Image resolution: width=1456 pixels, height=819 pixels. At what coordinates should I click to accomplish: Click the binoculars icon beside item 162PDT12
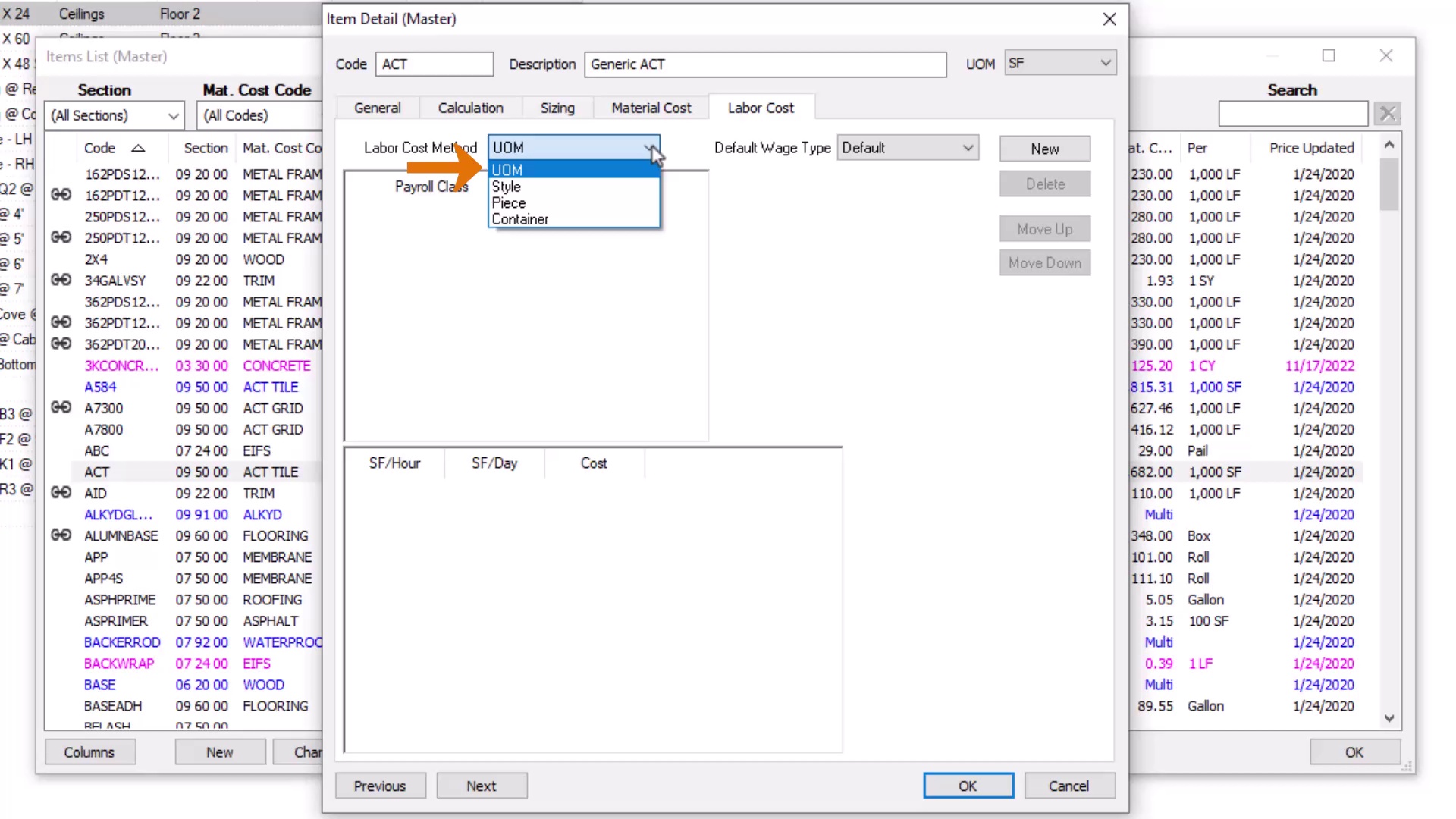tap(61, 195)
